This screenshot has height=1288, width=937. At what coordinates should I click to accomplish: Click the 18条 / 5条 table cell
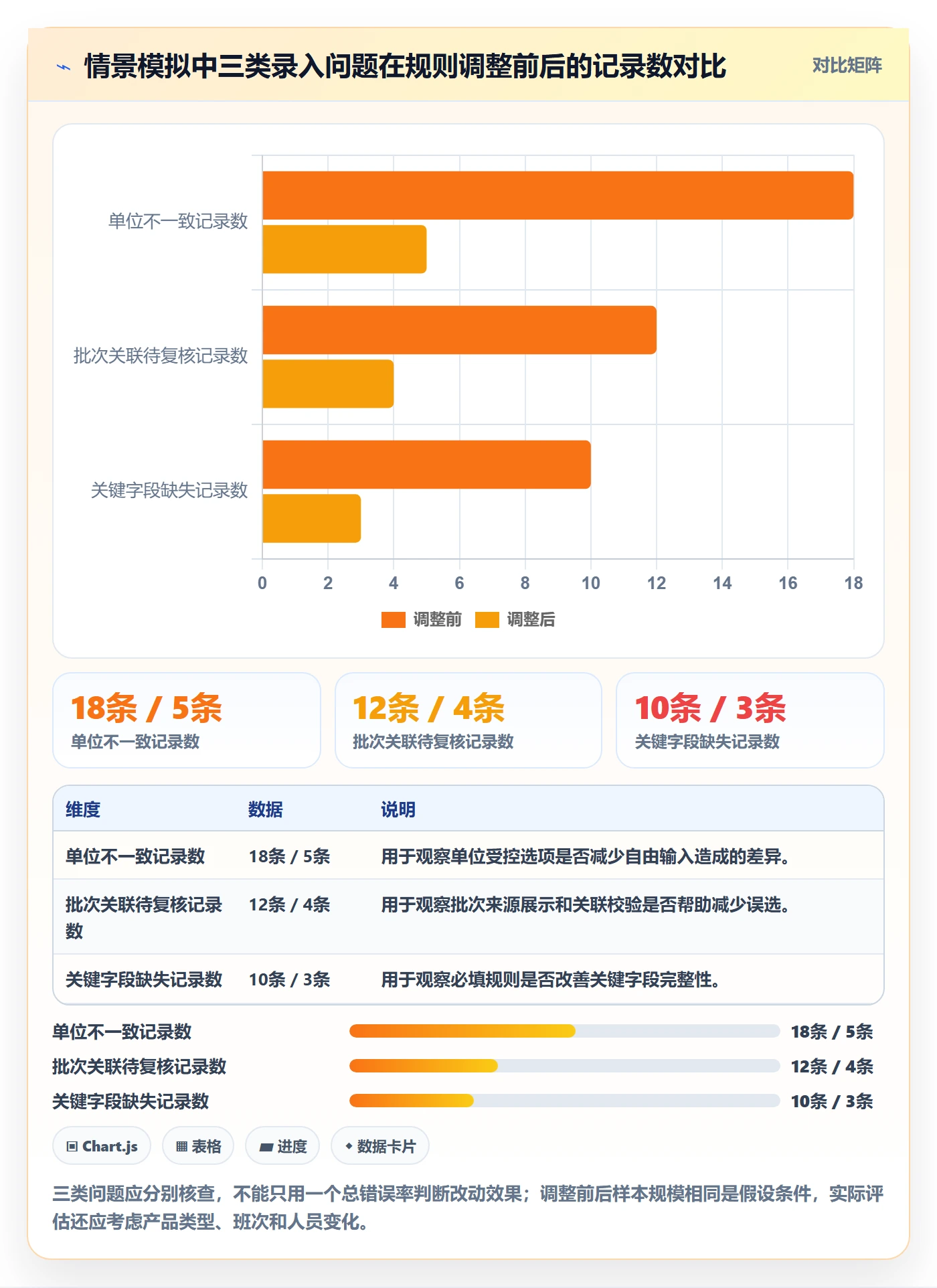pos(290,857)
